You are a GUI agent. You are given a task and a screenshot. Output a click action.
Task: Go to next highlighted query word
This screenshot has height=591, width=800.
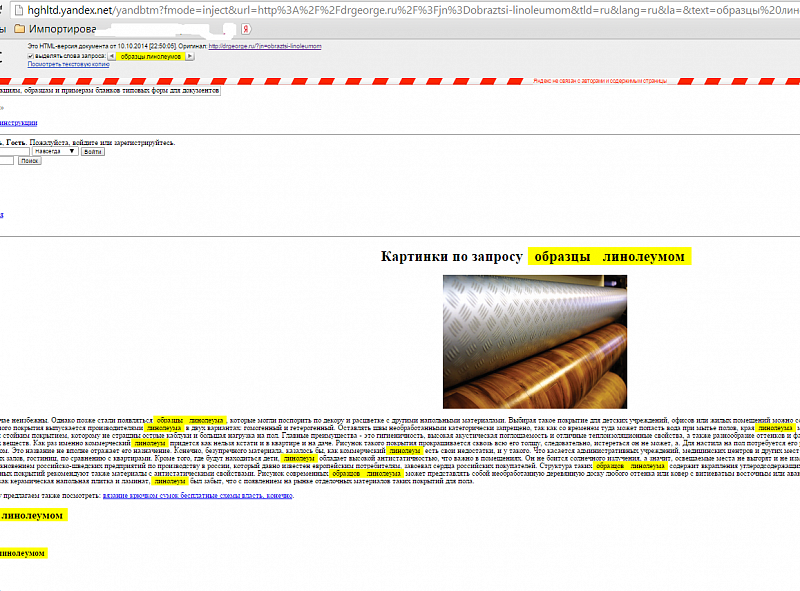point(190,56)
